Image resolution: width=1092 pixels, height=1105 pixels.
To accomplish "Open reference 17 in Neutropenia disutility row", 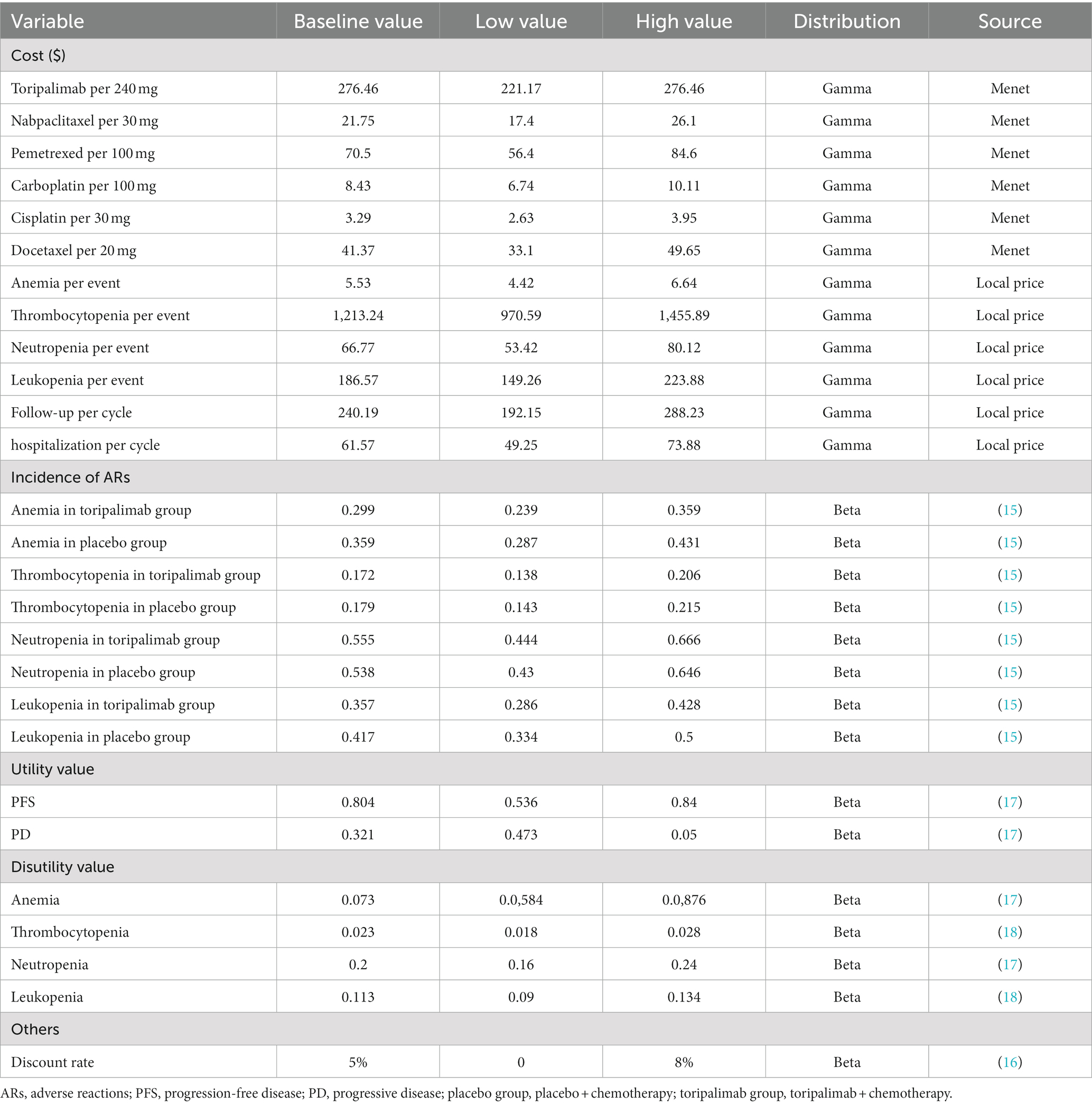I will click(1010, 964).
